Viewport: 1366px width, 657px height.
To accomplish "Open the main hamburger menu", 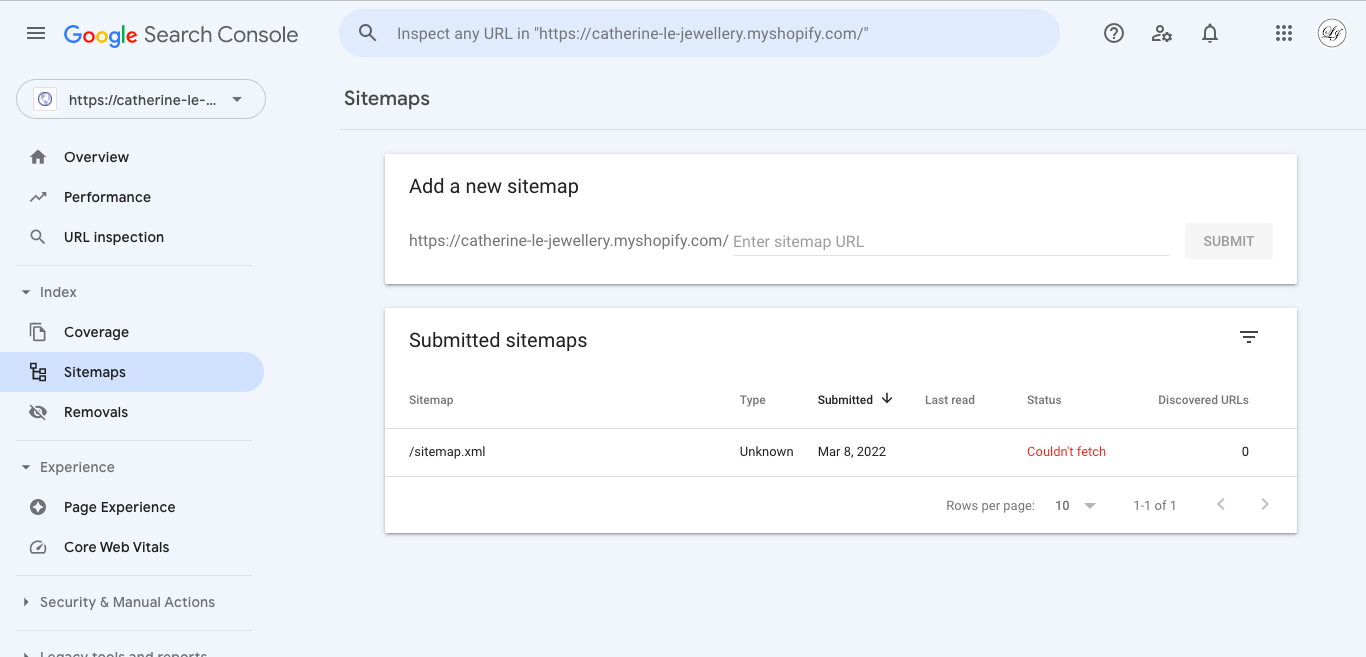I will pyautogui.click(x=36, y=33).
